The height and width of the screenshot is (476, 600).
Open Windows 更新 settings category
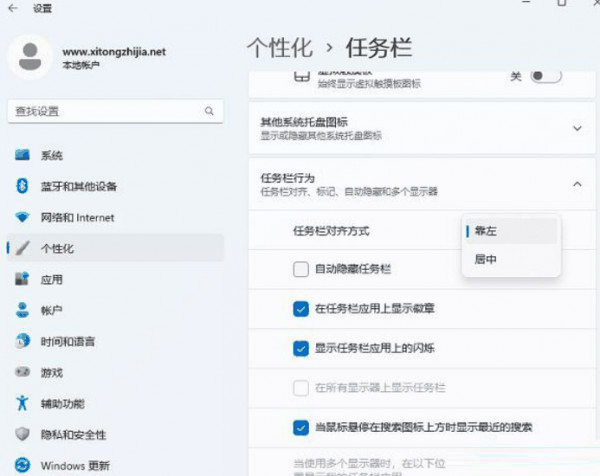pos(116,465)
